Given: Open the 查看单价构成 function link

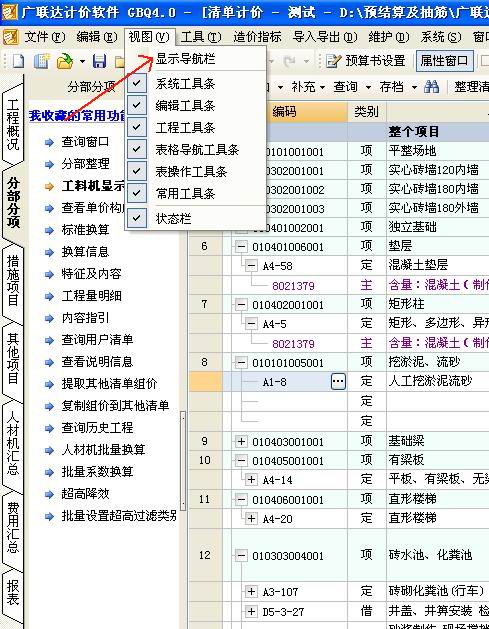Looking at the screenshot, I should (93, 208).
